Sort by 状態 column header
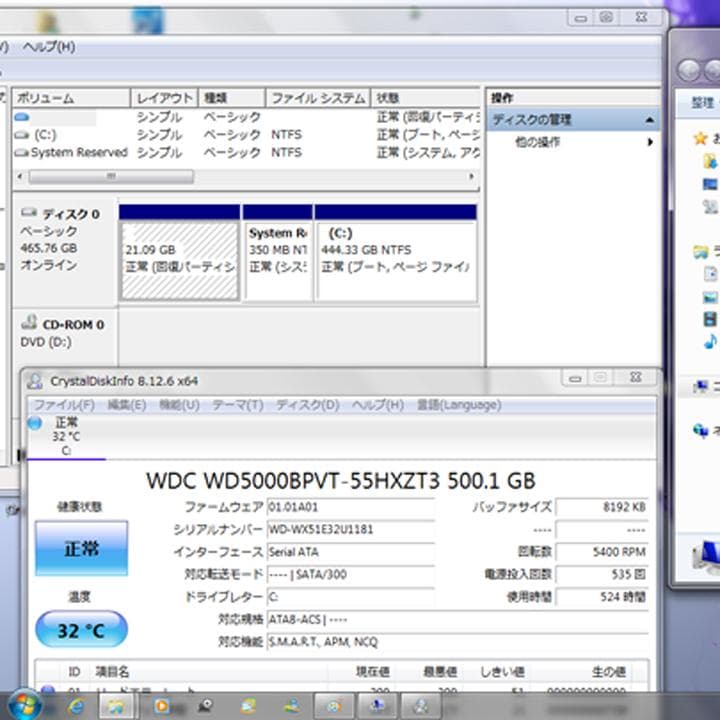The height and width of the screenshot is (720, 720). click(425, 98)
